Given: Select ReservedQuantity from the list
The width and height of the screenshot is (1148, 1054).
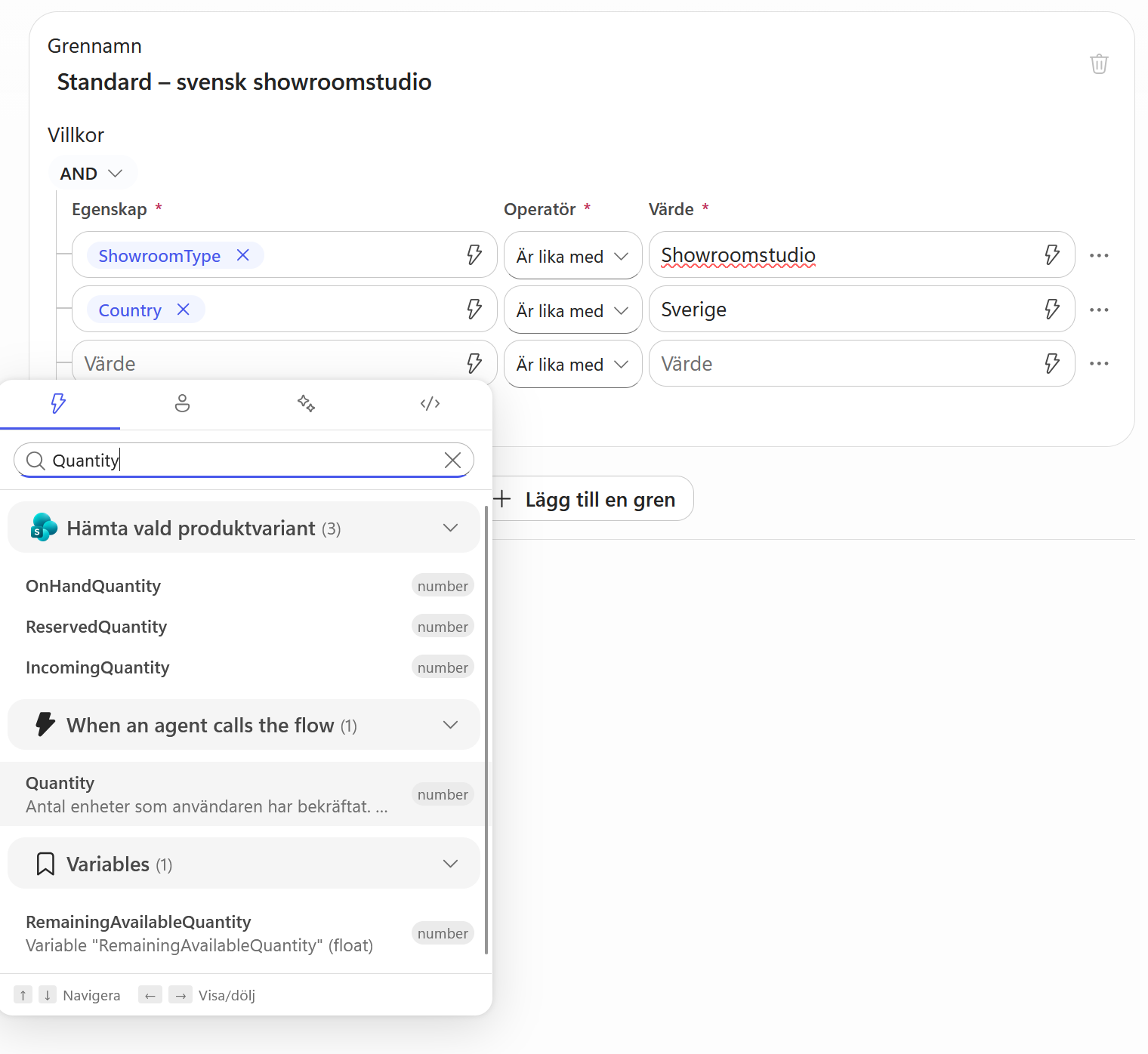Looking at the screenshot, I should click(244, 627).
